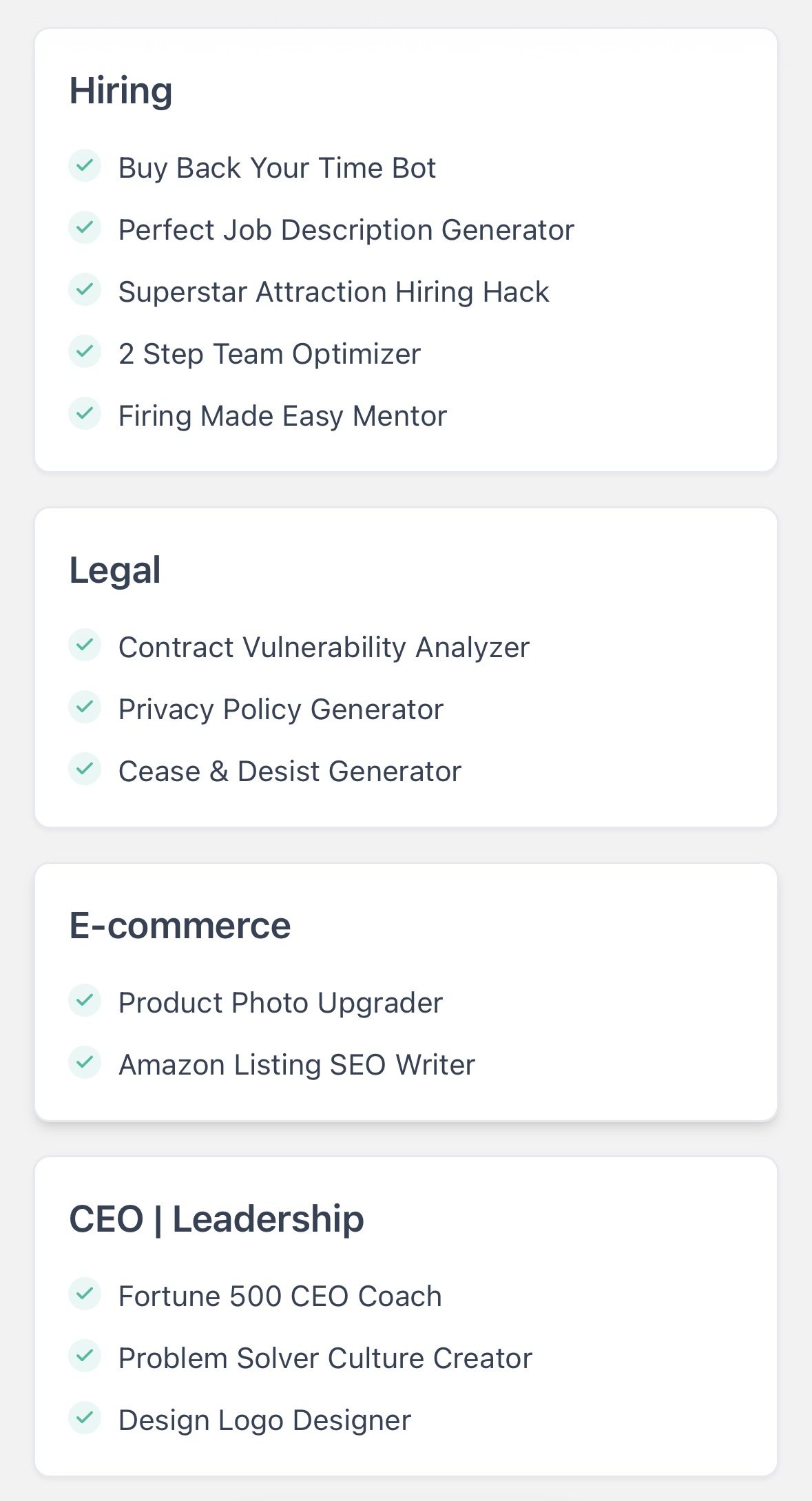Click checkmark beside Amazon Listing SEO Writer
The width and height of the screenshot is (812, 1501).
85,1063
